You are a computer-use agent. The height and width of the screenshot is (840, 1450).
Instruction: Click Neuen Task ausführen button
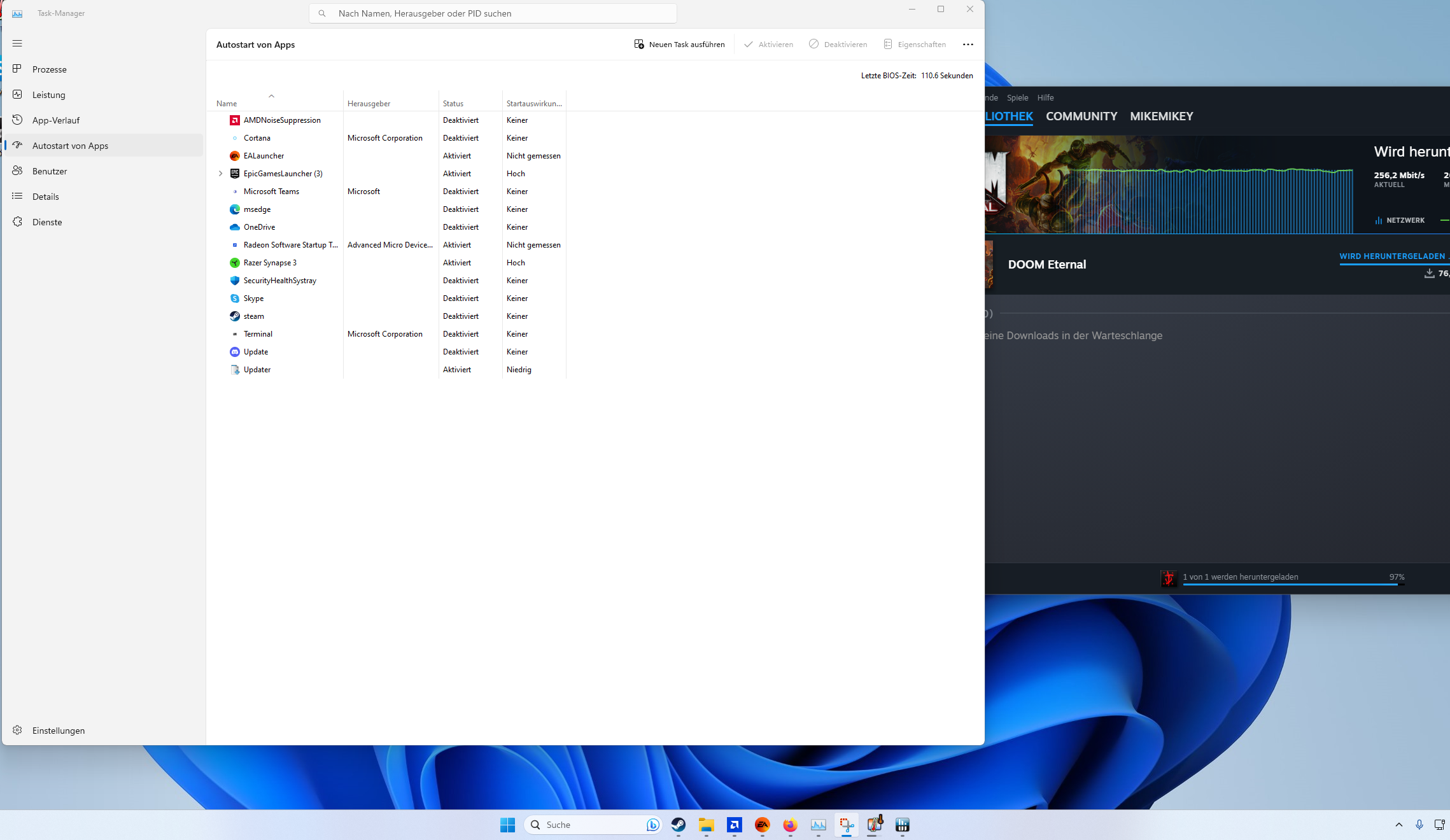click(x=679, y=45)
